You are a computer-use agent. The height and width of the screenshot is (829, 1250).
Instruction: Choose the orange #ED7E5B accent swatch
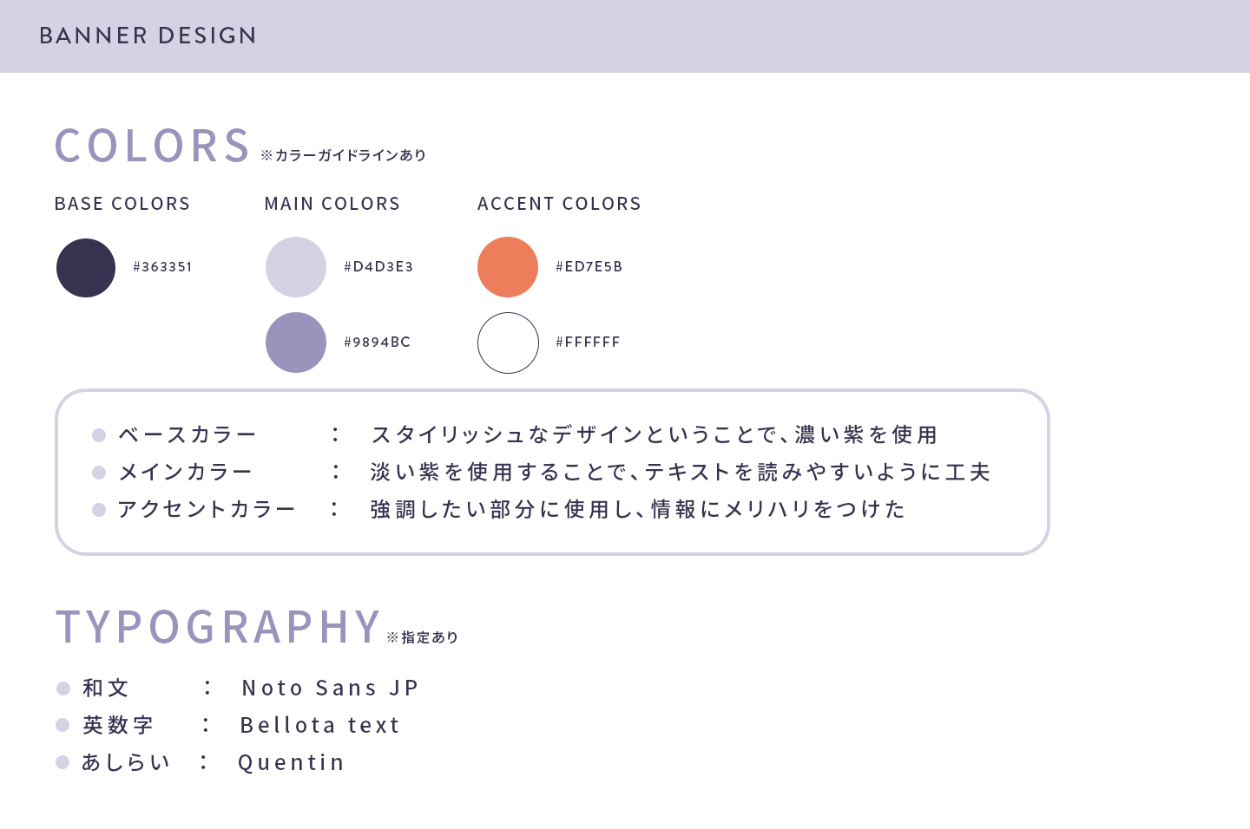point(508,267)
